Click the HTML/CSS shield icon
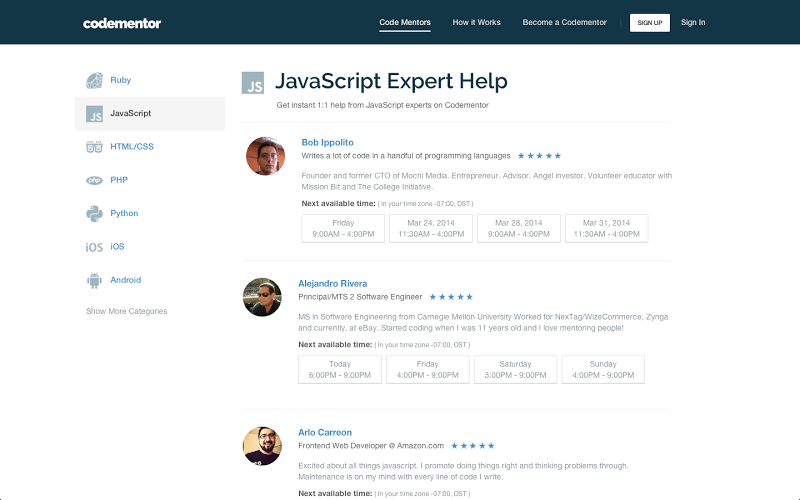This screenshot has width=800, height=500. click(x=94, y=147)
